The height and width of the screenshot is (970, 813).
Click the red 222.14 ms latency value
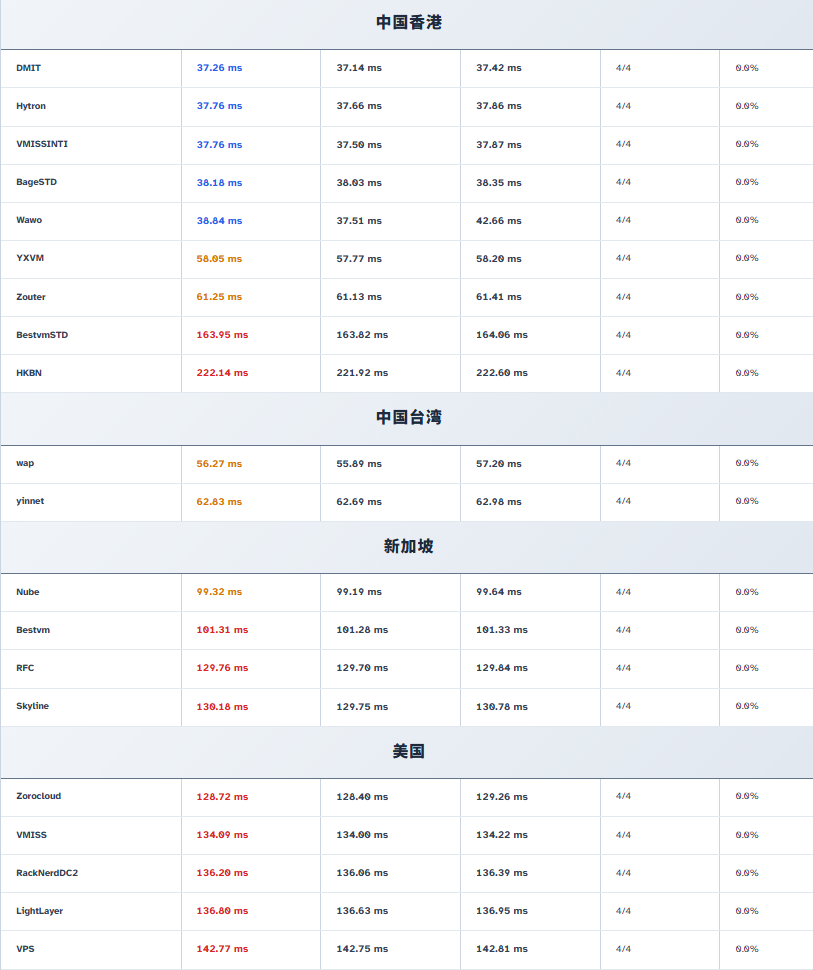[x=222, y=373]
